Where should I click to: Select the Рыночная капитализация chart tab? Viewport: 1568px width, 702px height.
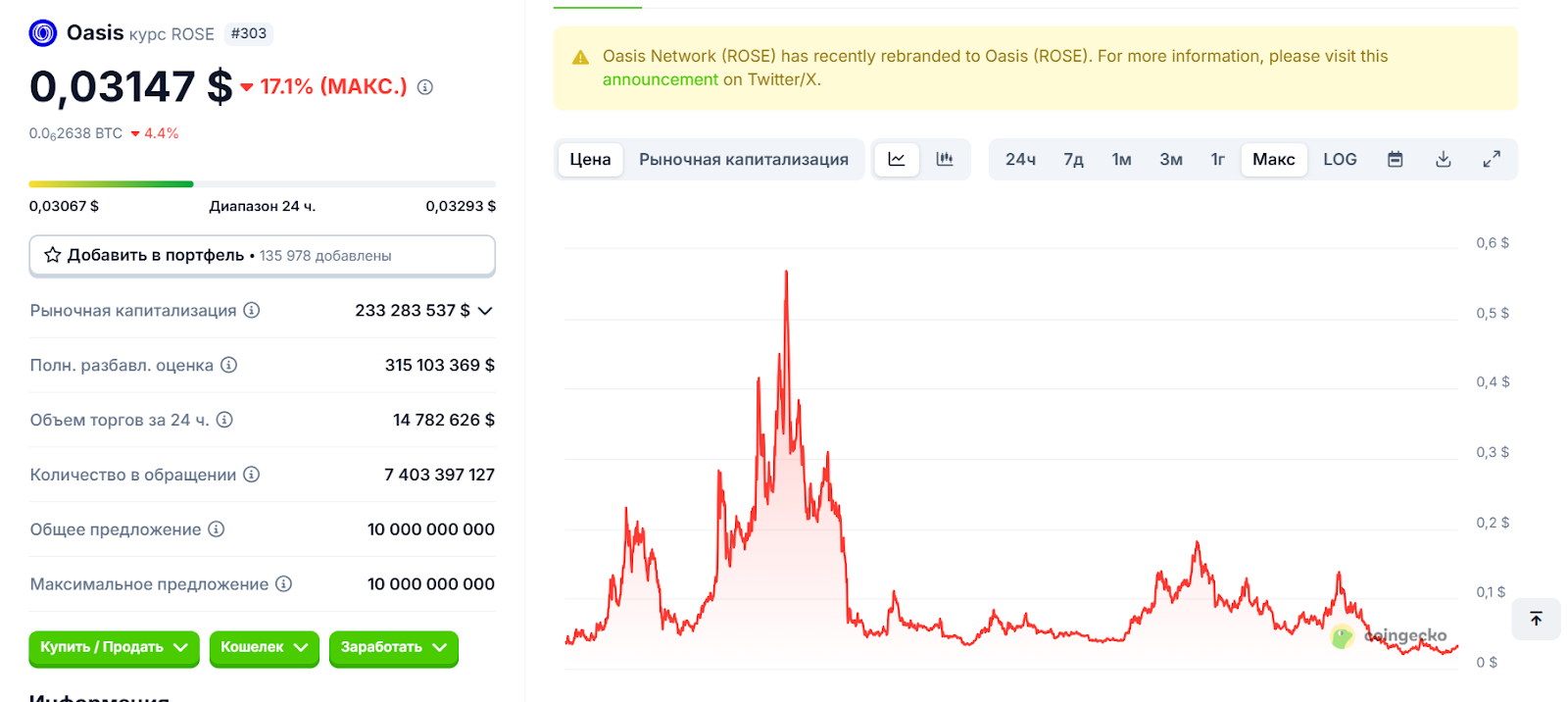(744, 159)
